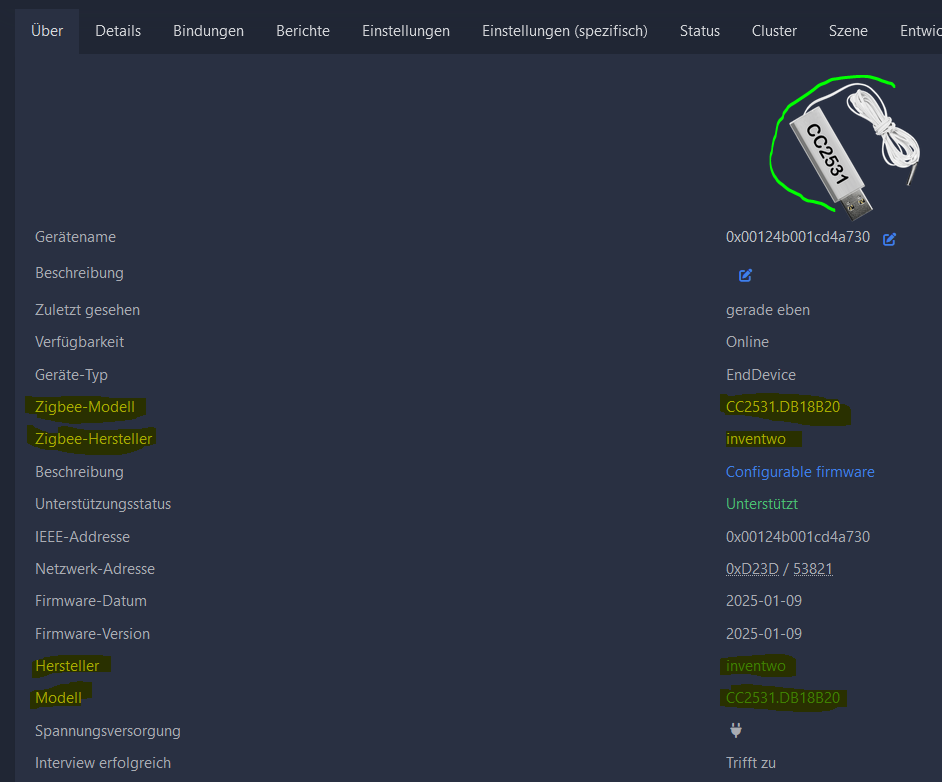The image size is (942, 782).
Task: Click the Online availability value
Action: coord(747,342)
